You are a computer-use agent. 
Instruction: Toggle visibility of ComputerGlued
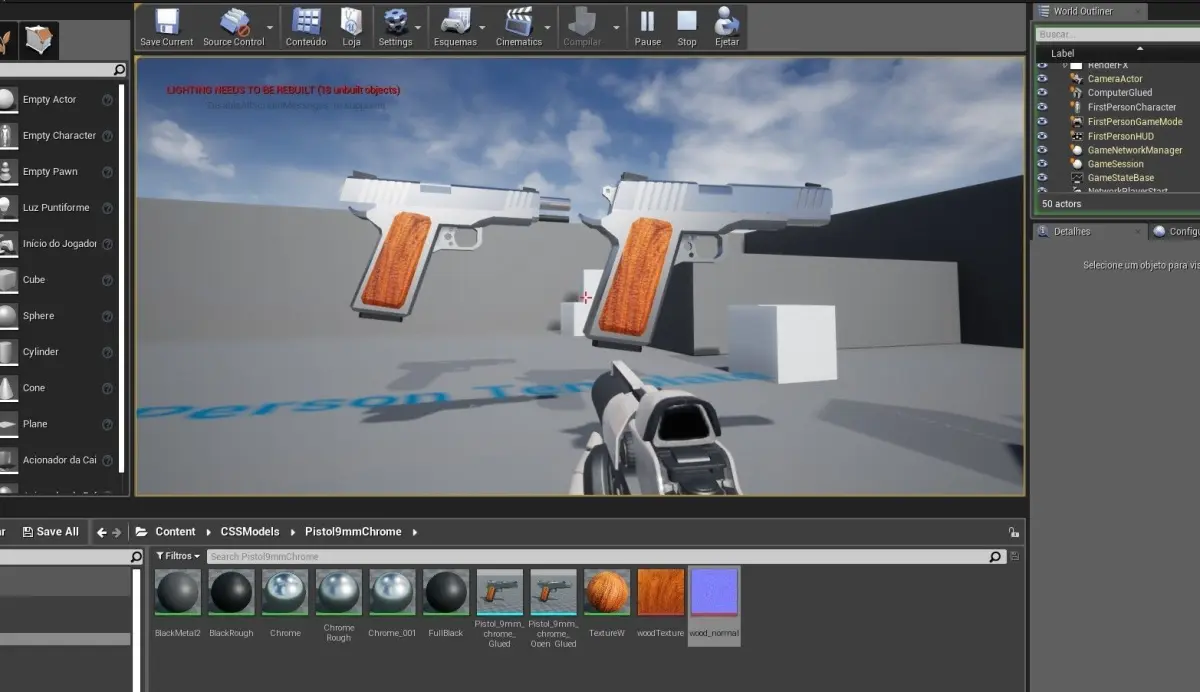click(1042, 93)
